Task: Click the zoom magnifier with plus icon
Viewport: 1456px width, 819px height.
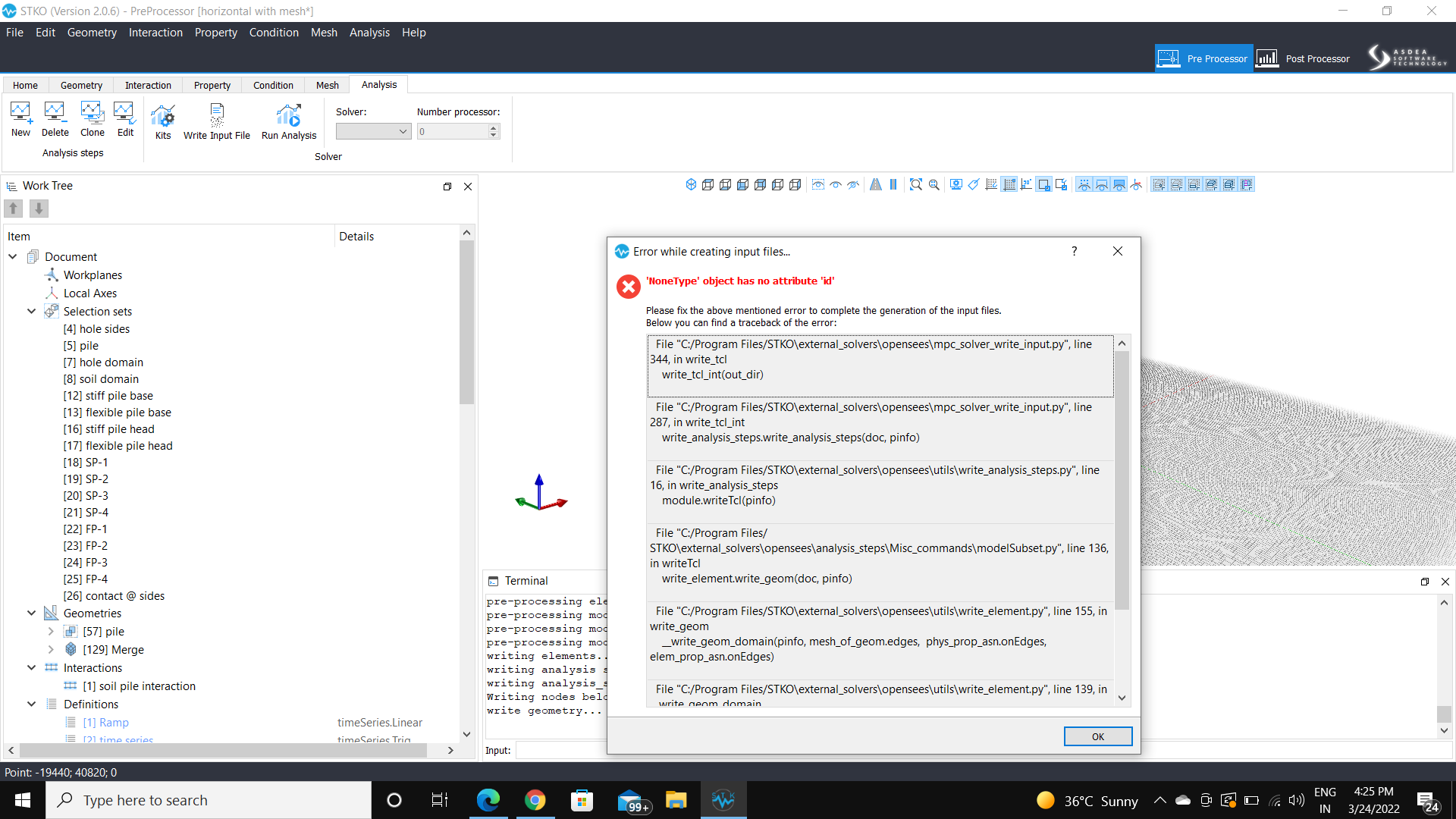Action: point(934,184)
